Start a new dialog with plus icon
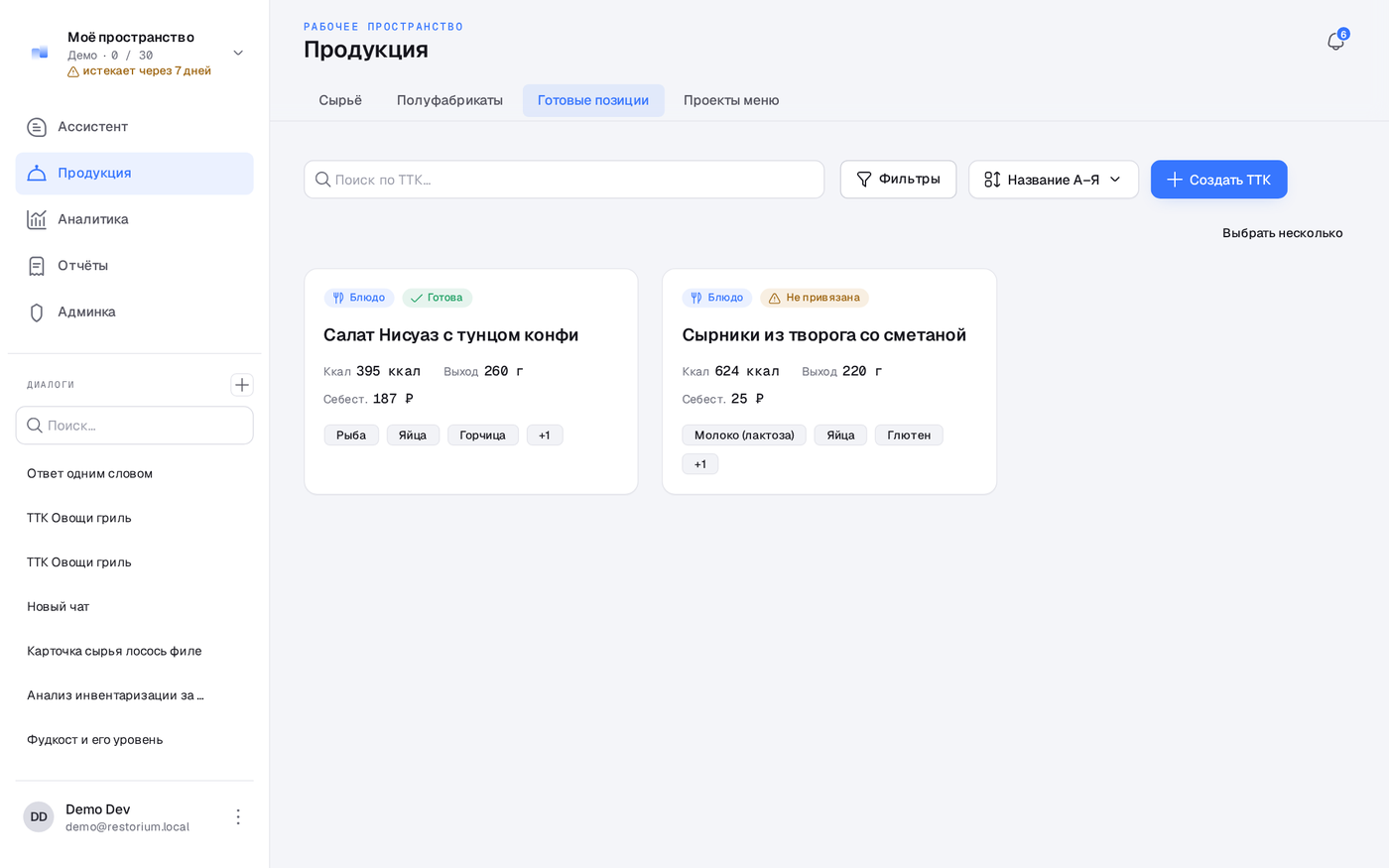The width and height of the screenshot is (1389, 868). tap(242, 385)
